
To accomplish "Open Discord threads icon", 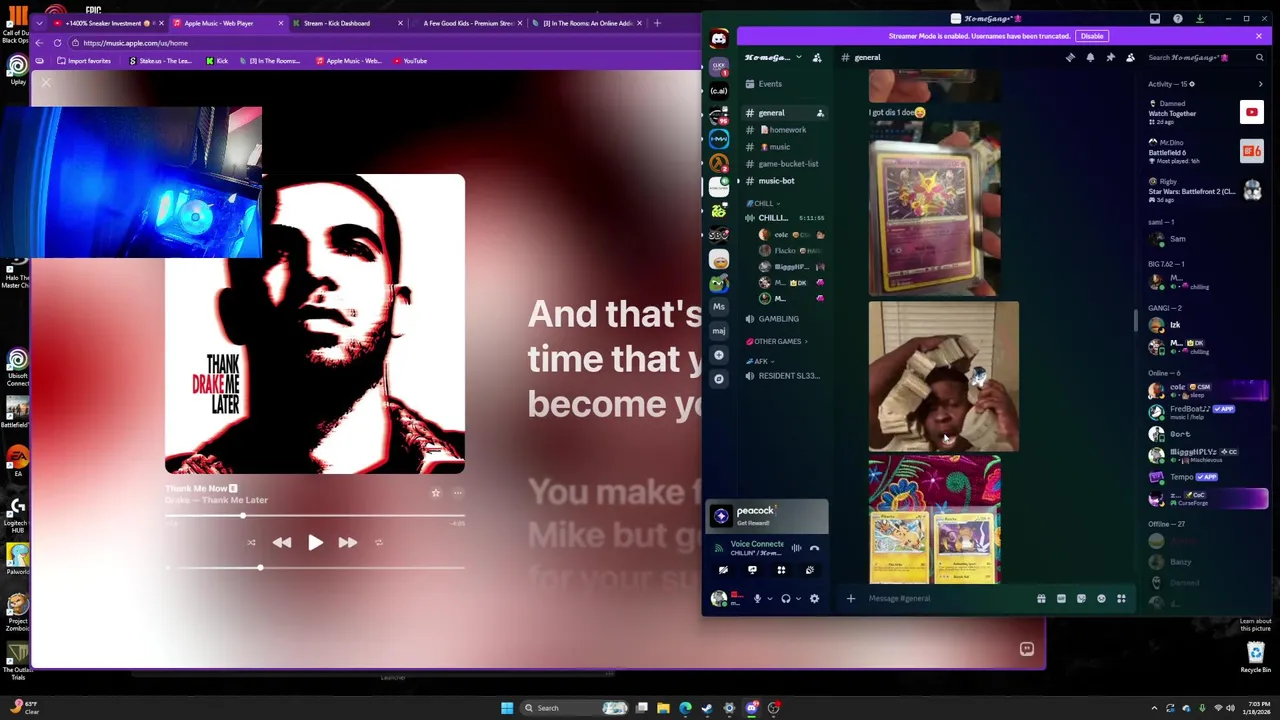I will [x=1070, y=58].
